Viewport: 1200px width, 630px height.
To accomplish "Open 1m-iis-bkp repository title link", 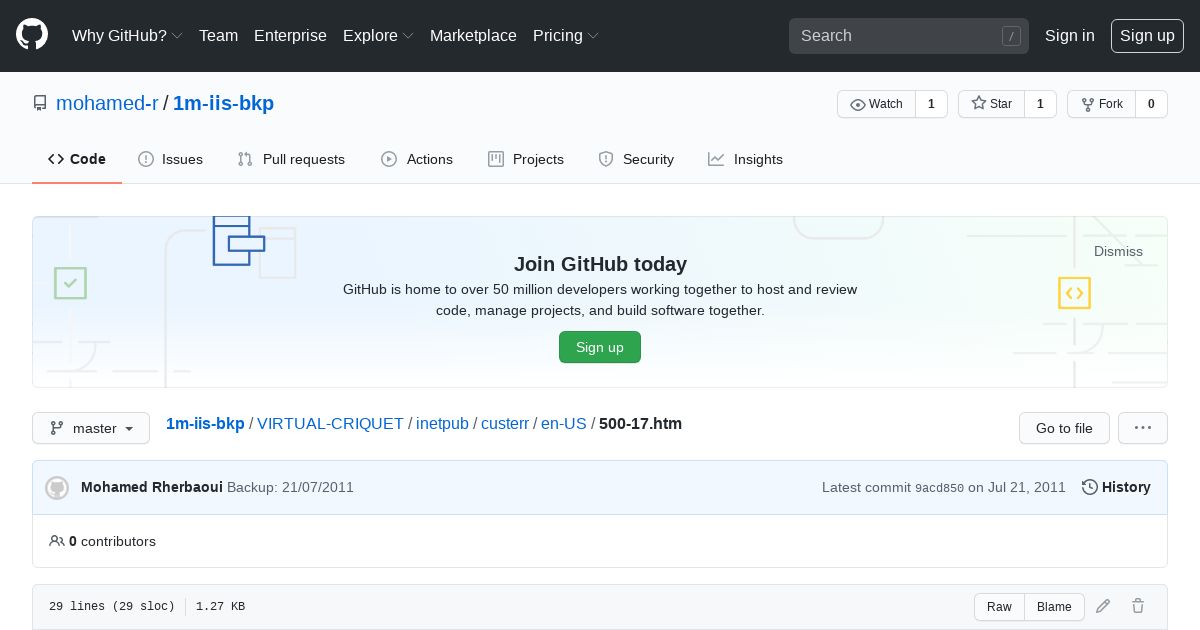I will coord(223,103).
